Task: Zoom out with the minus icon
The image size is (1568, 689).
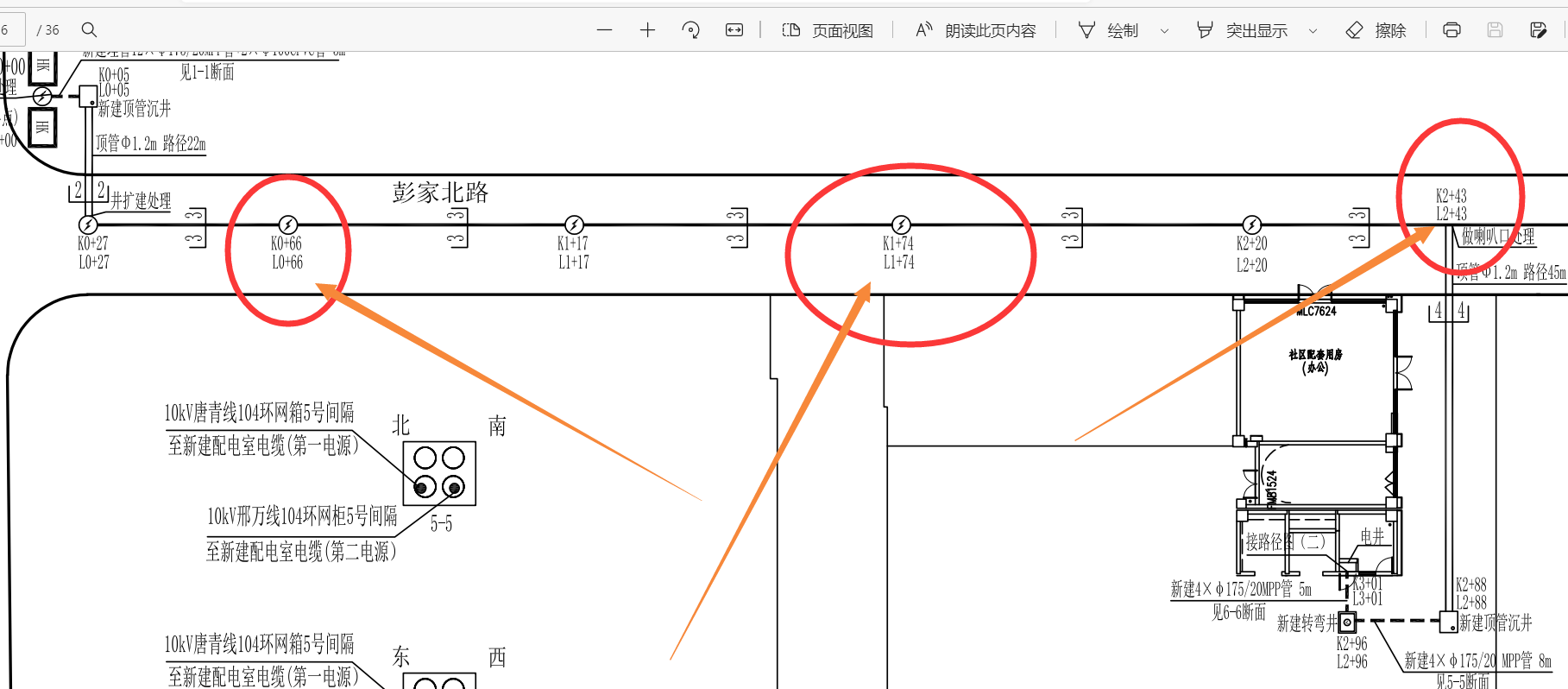Action: tap(604, 30)
